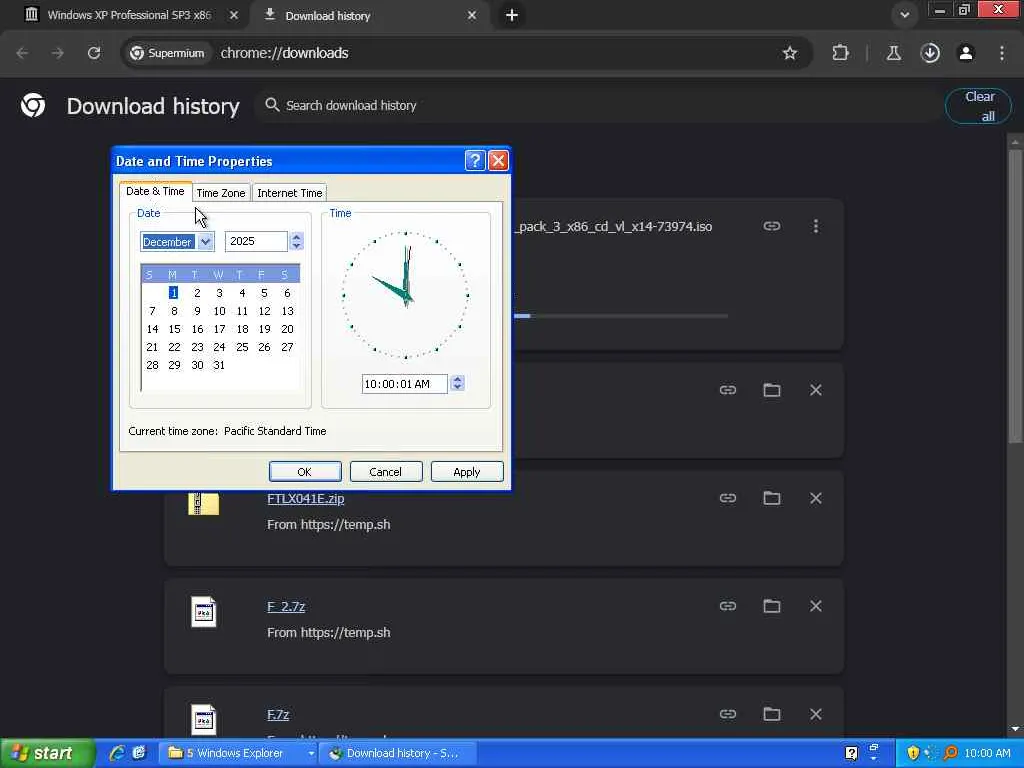
Task: Select day 25 in the calendar
Action: [242, 347]
